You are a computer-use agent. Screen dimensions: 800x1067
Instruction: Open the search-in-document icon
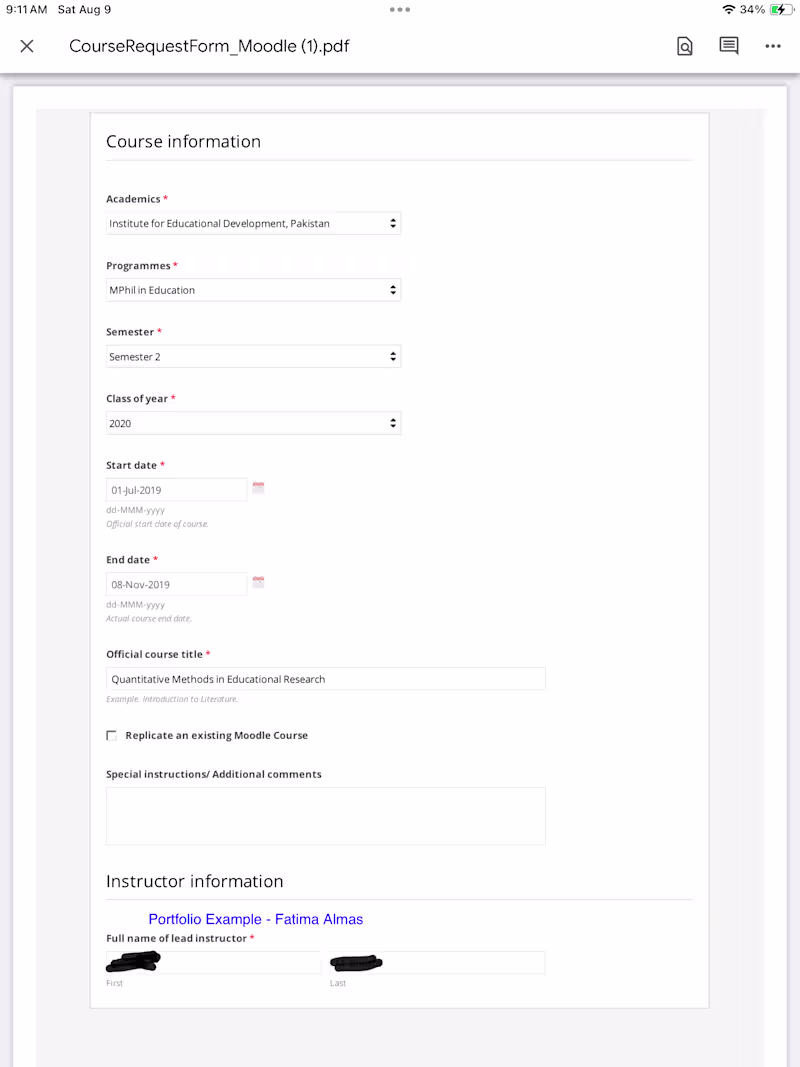click(684, 46)
